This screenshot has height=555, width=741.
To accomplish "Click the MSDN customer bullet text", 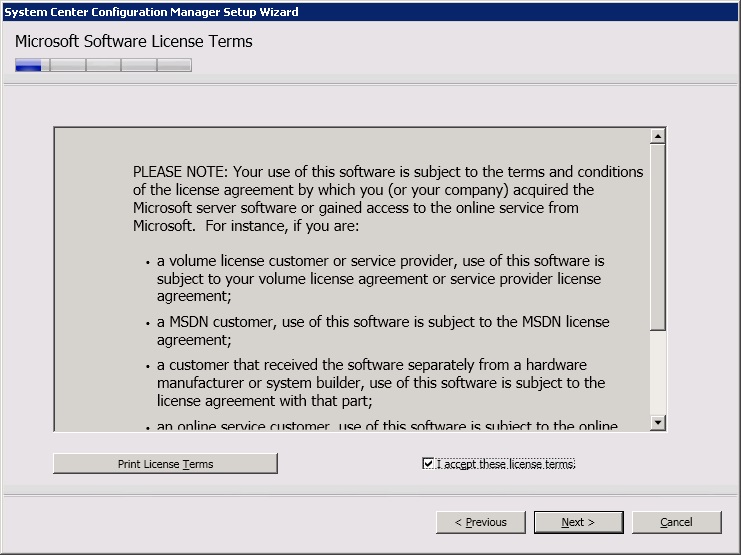I will tap(382, 330).
